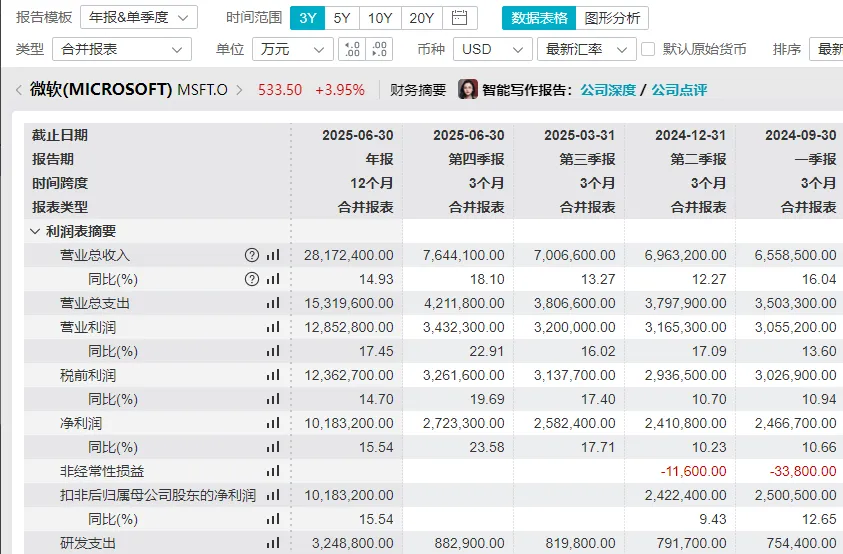Screen dimensions: 843x554
Task: Open chart icon for 税前利润 row
Action: [x=273, y=375]
